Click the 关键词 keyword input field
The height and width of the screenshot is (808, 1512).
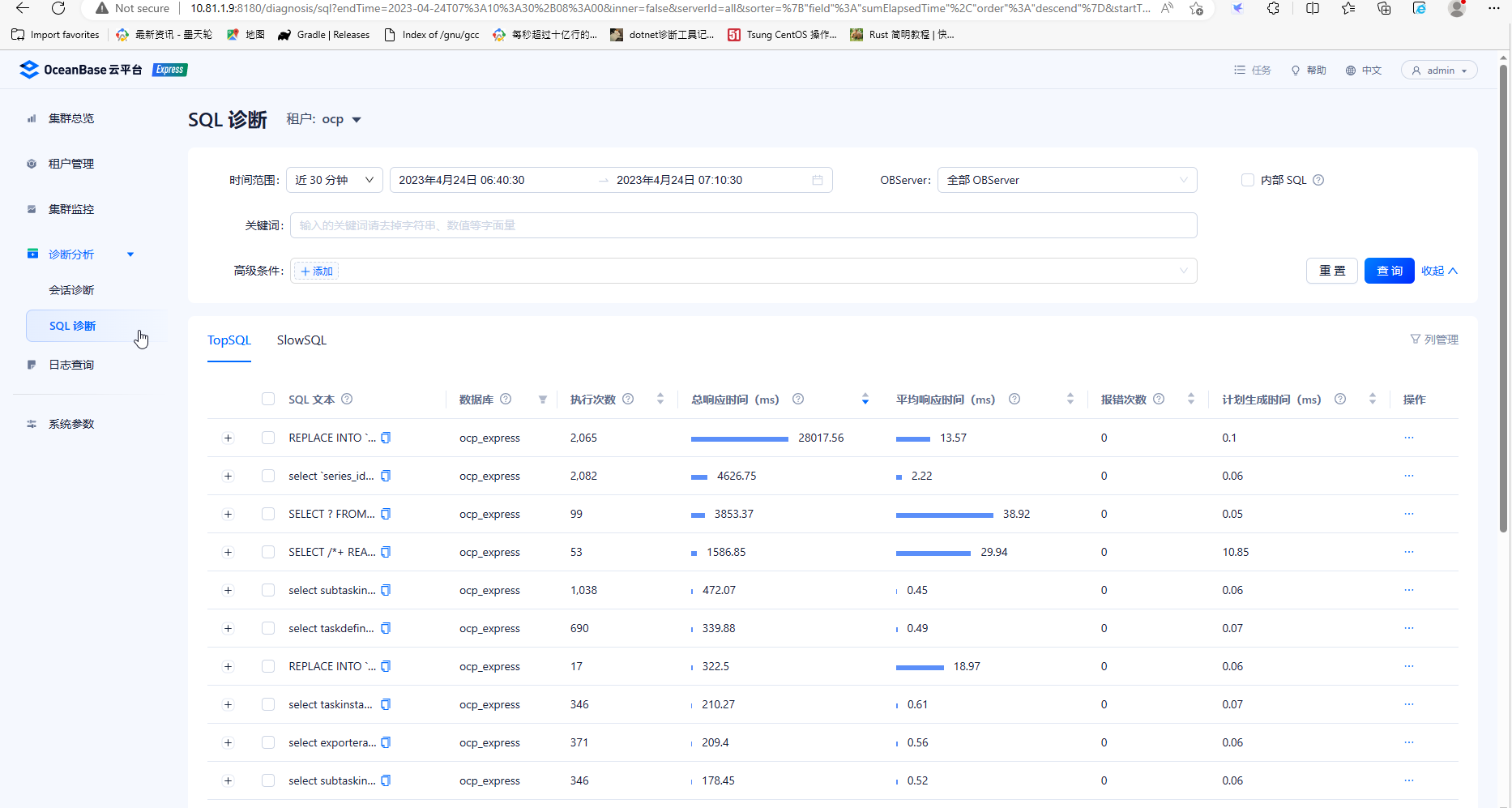(743, 225)
